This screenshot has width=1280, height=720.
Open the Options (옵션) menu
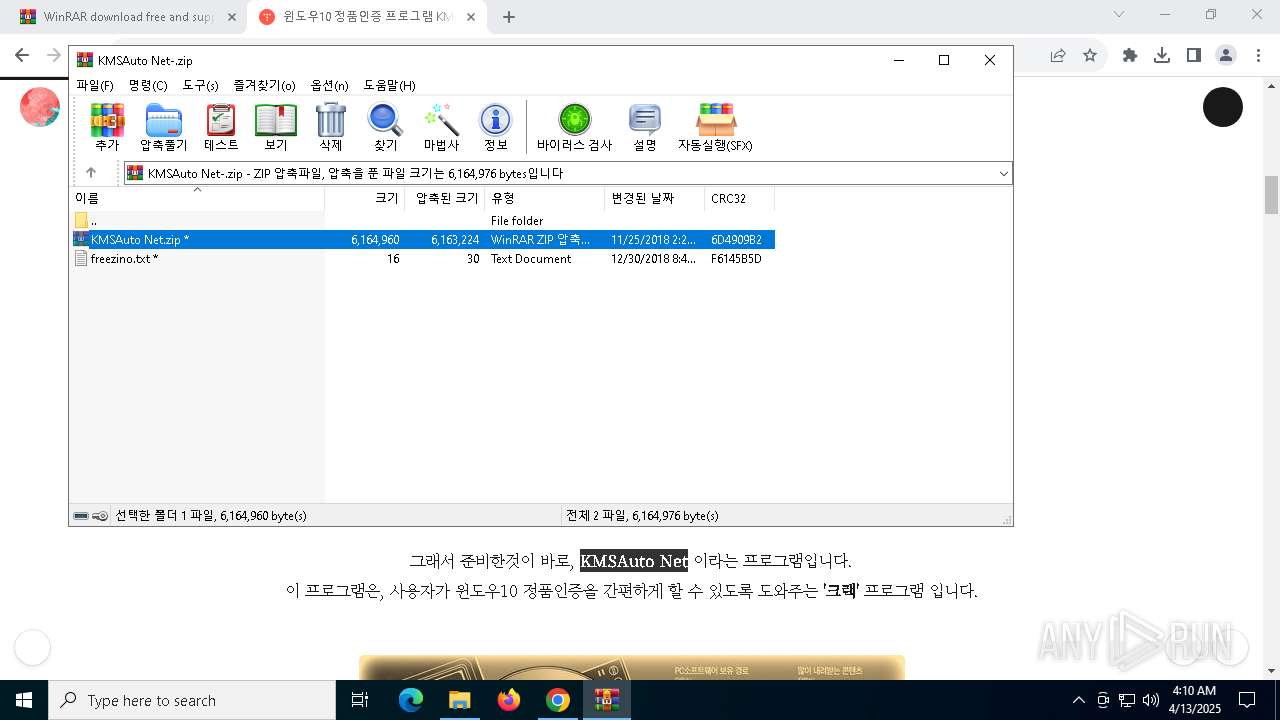coord(330,86)
